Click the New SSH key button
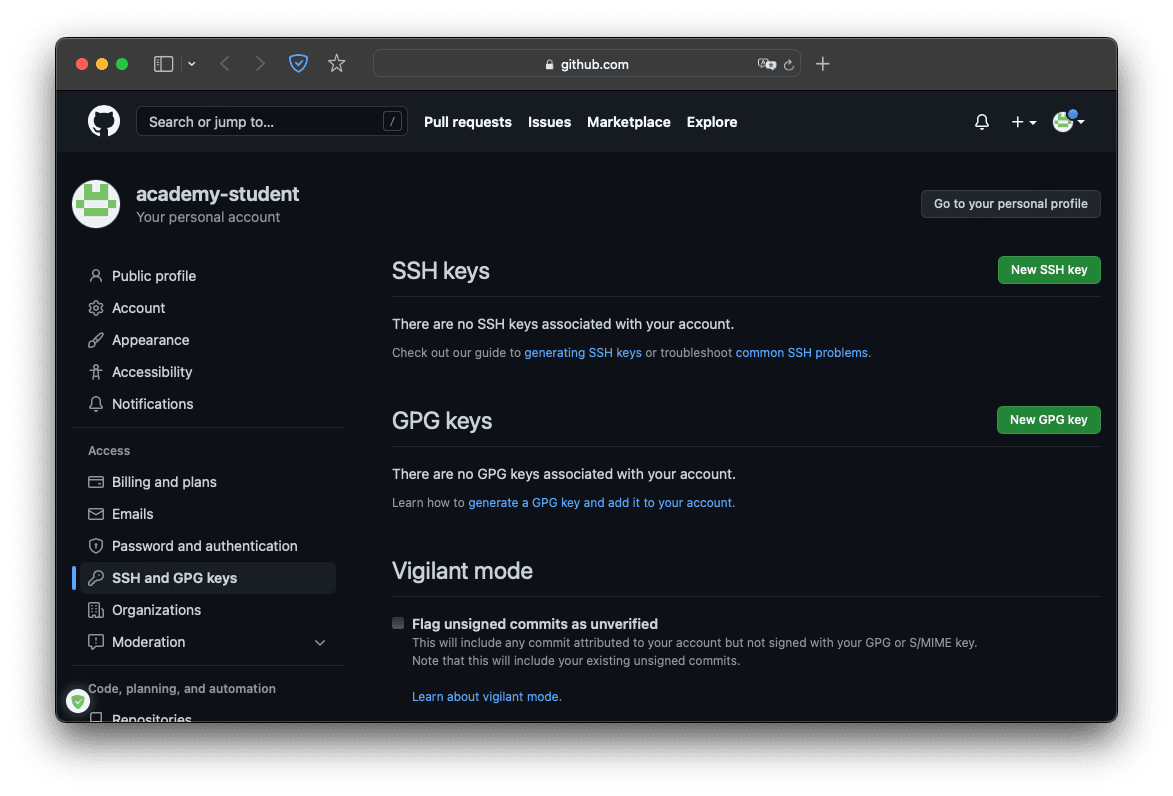1173x796 pixels. click(x=1049, y=270)
